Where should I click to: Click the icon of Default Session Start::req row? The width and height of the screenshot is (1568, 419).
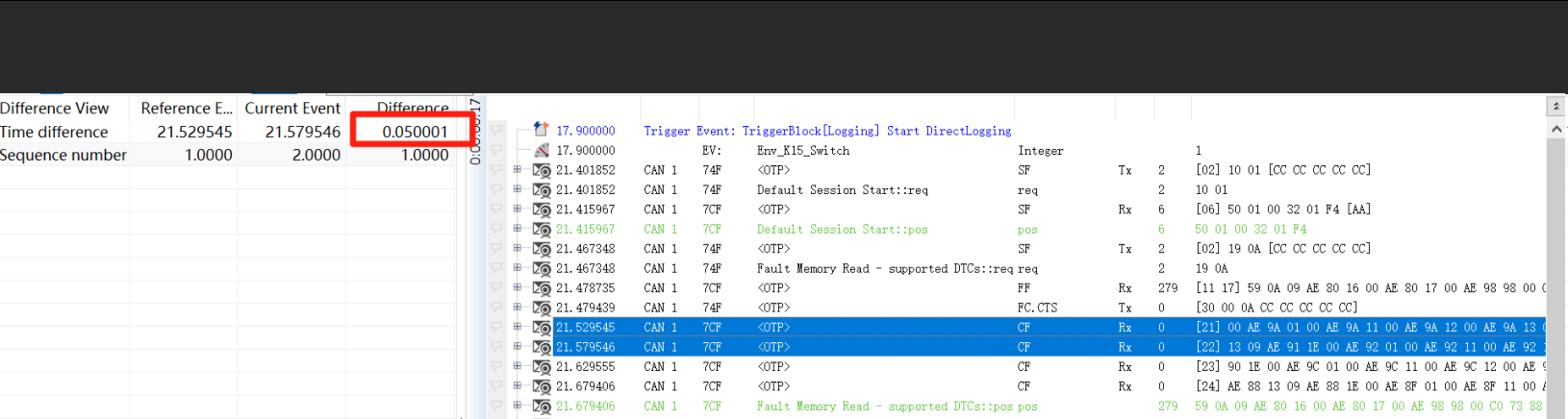click(x=542, y=190)
